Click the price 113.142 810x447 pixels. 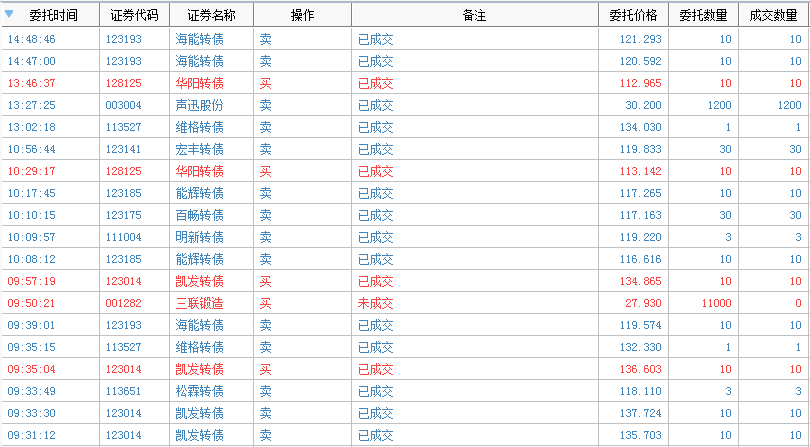641,171
